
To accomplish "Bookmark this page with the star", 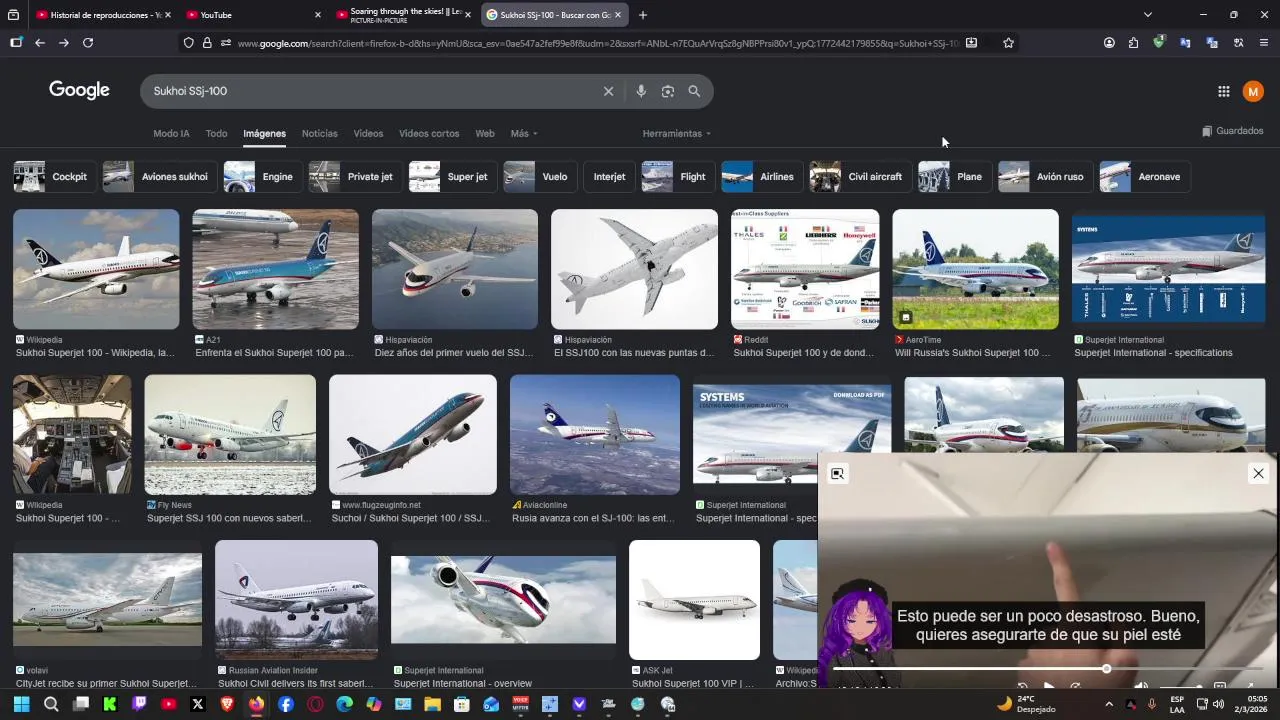I will (1008, 43).
